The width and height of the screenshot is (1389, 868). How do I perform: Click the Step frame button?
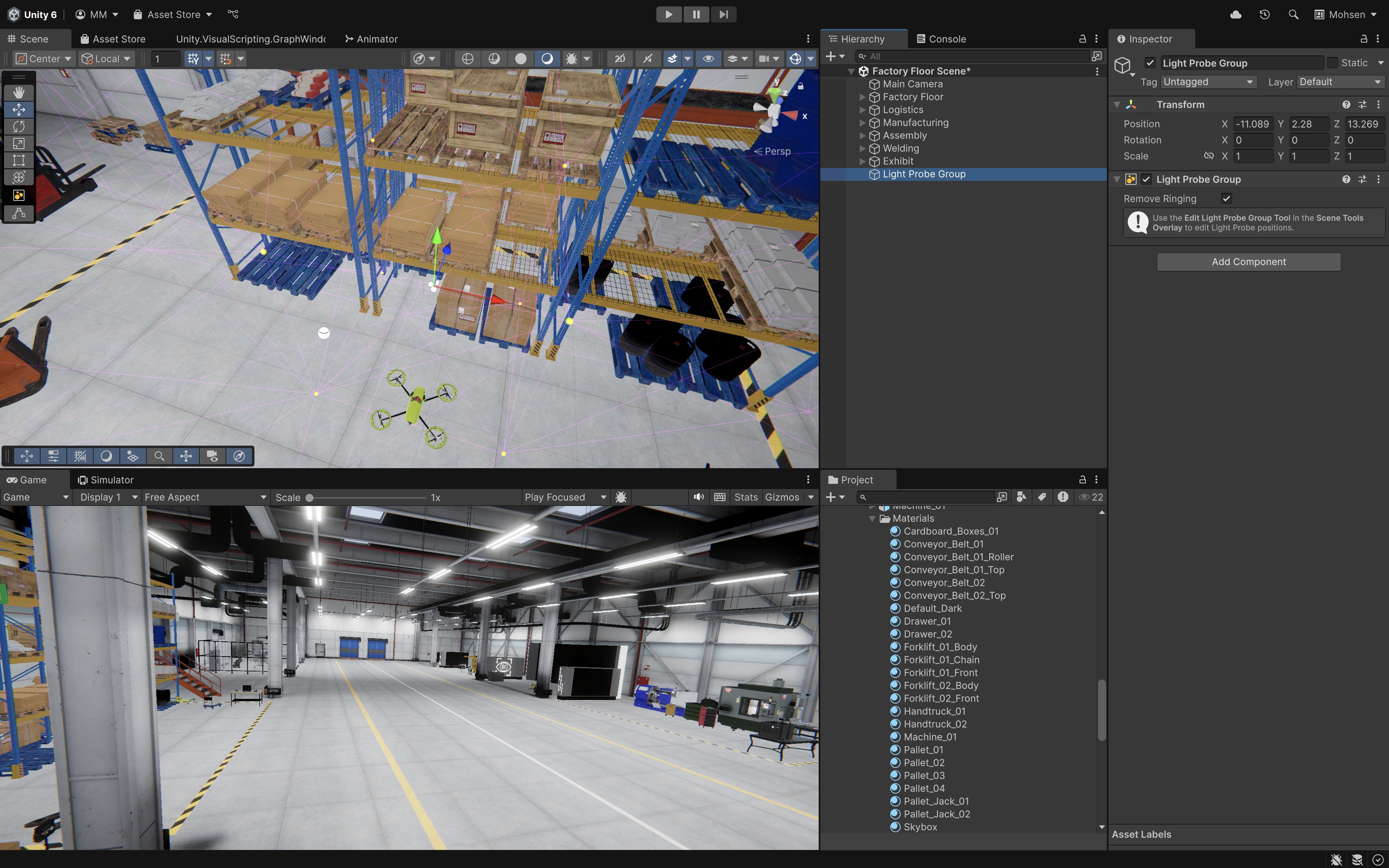tap(723, 14)
